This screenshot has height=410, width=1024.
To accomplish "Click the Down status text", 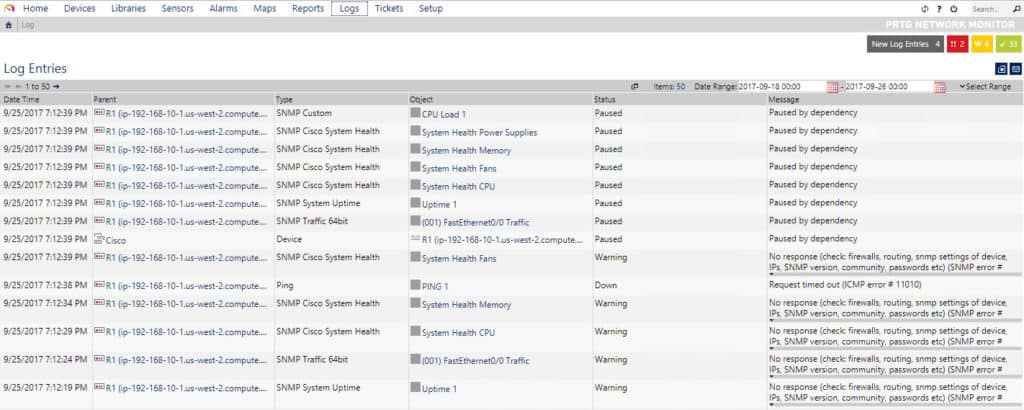I will point(605,285).
